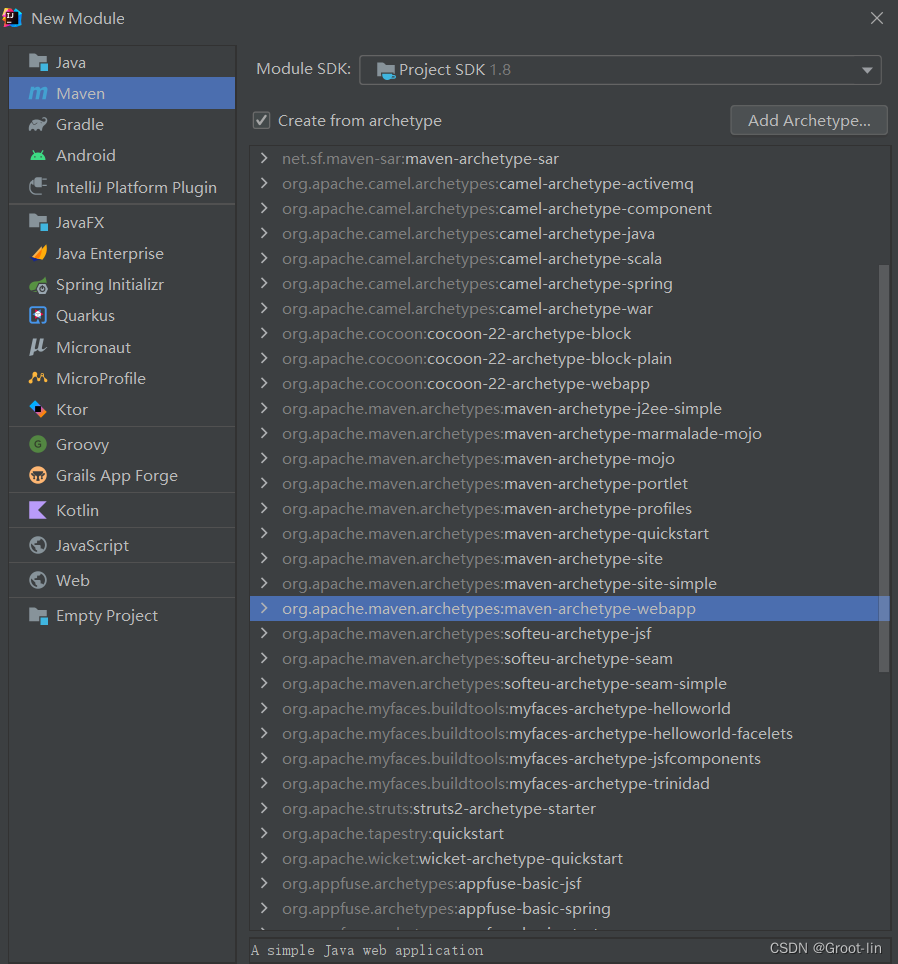Uncheck Create from archetype checkbox
898x964 pixels.
[261, 120]
